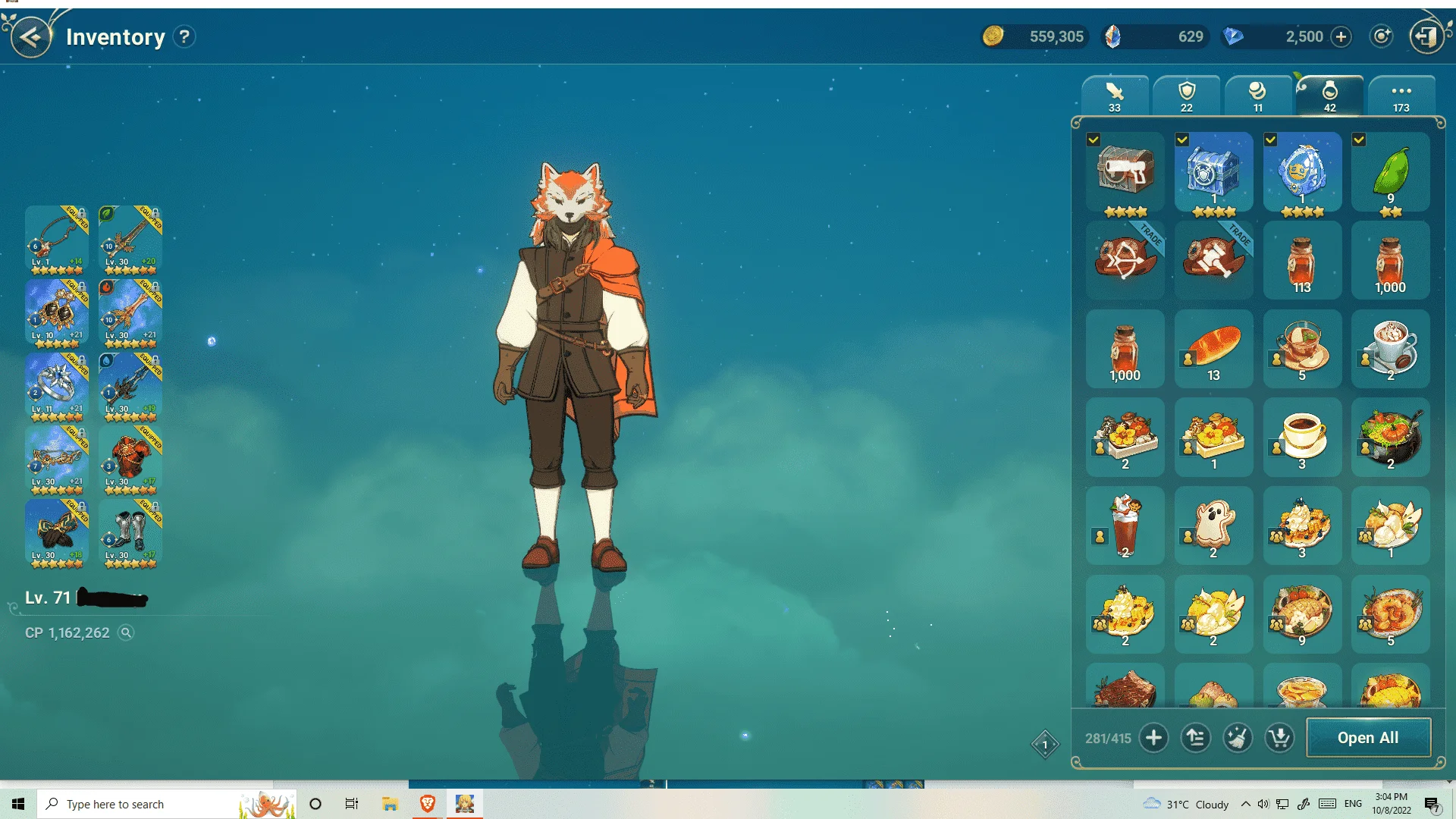1456x819 pixels.
Task: Select the tradeable bow hat item
Action: click(1125, 260)
